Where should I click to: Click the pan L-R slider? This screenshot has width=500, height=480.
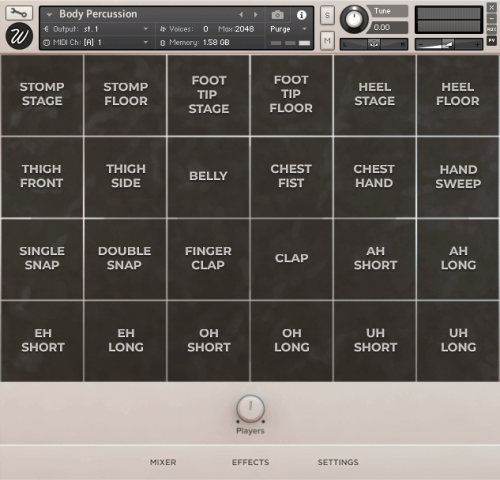[x=374, y=44]
